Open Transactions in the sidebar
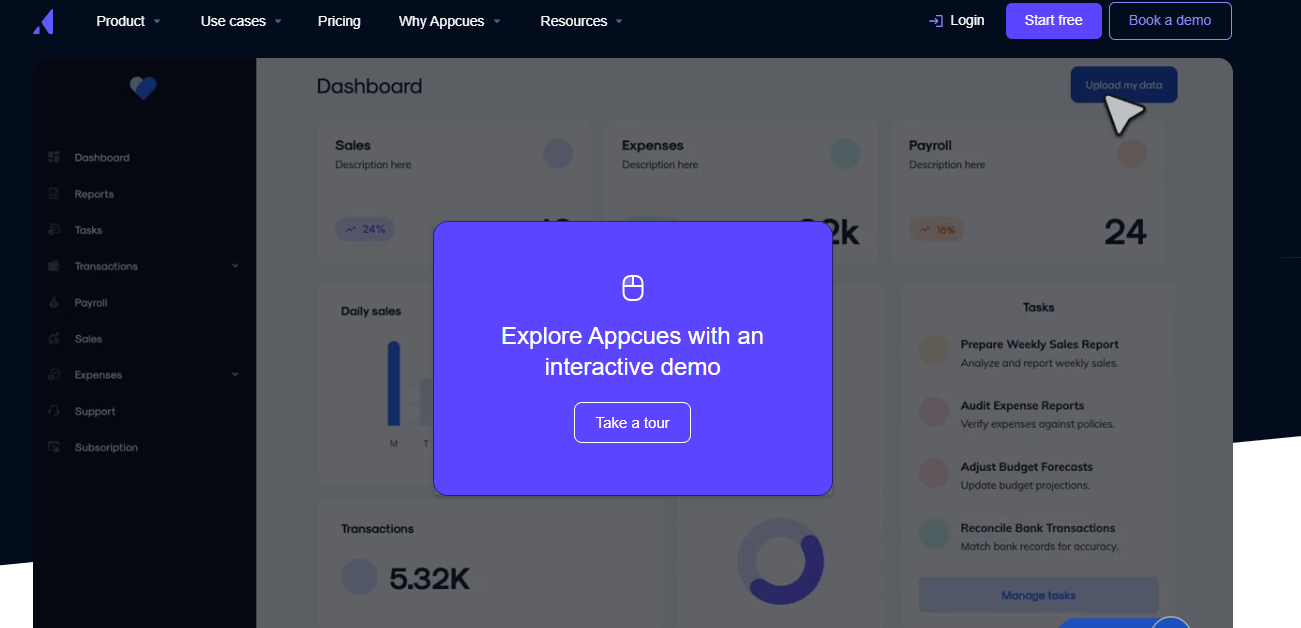 click(106, 266)
